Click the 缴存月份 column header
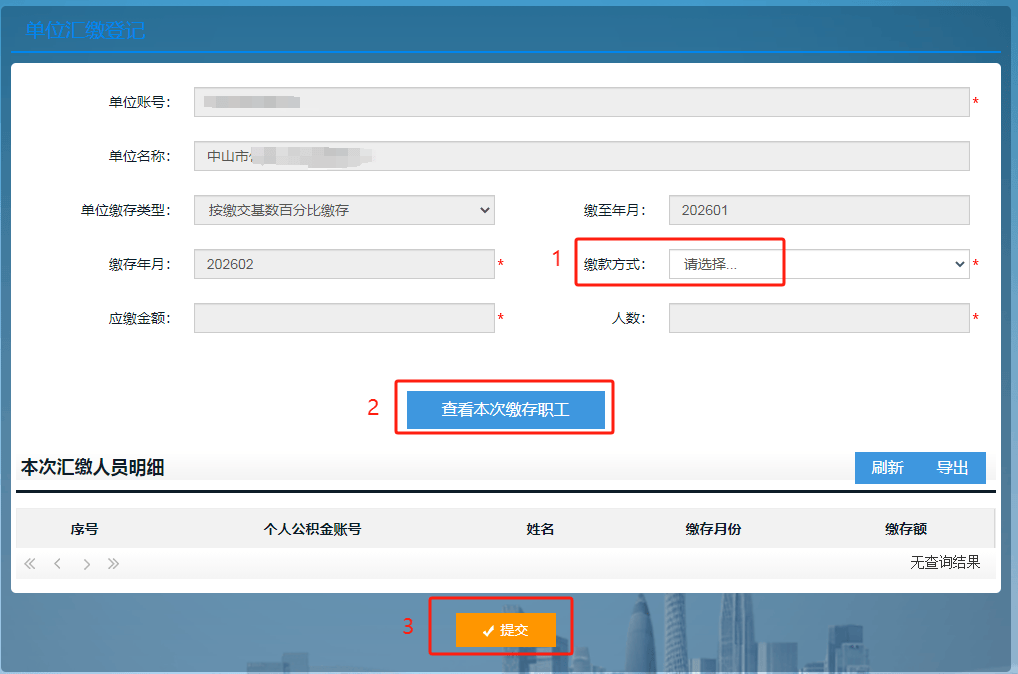 [x=713, y=529]
